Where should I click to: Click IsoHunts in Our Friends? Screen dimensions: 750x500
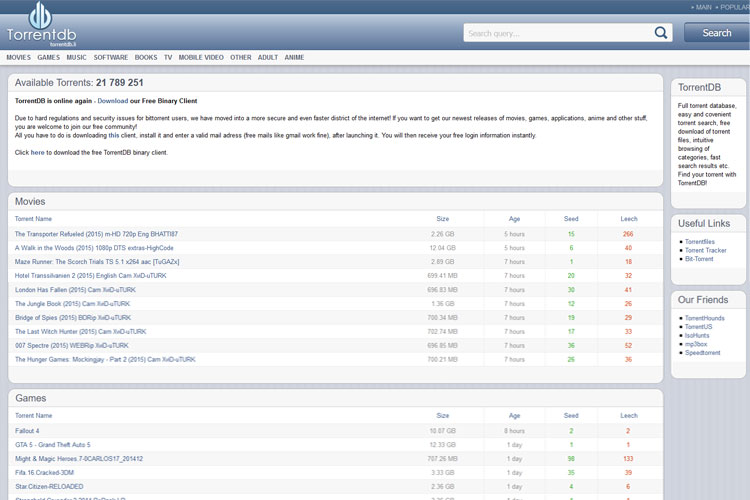[x=697, y=335]
